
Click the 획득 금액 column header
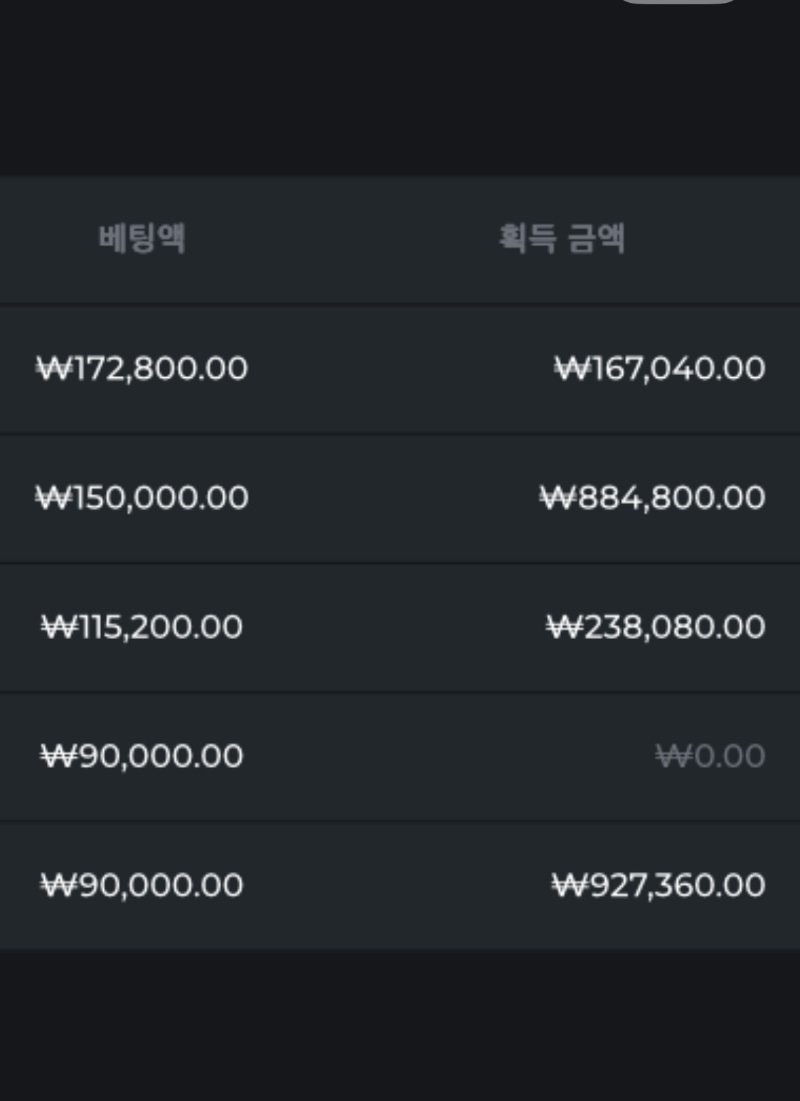click(562, 239)
